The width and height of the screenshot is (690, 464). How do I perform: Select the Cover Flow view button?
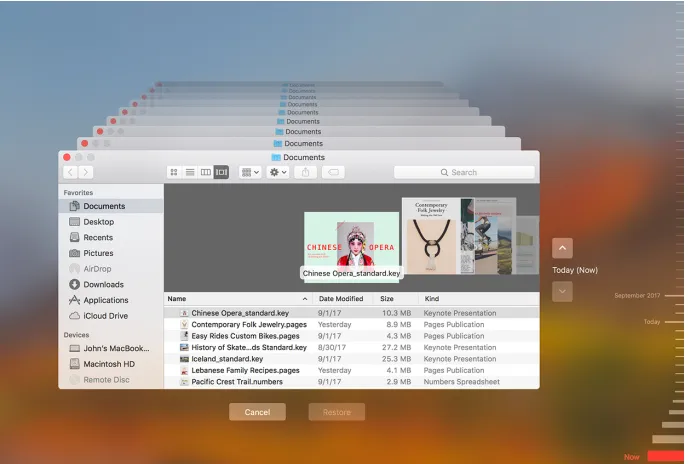pos(221,172)
